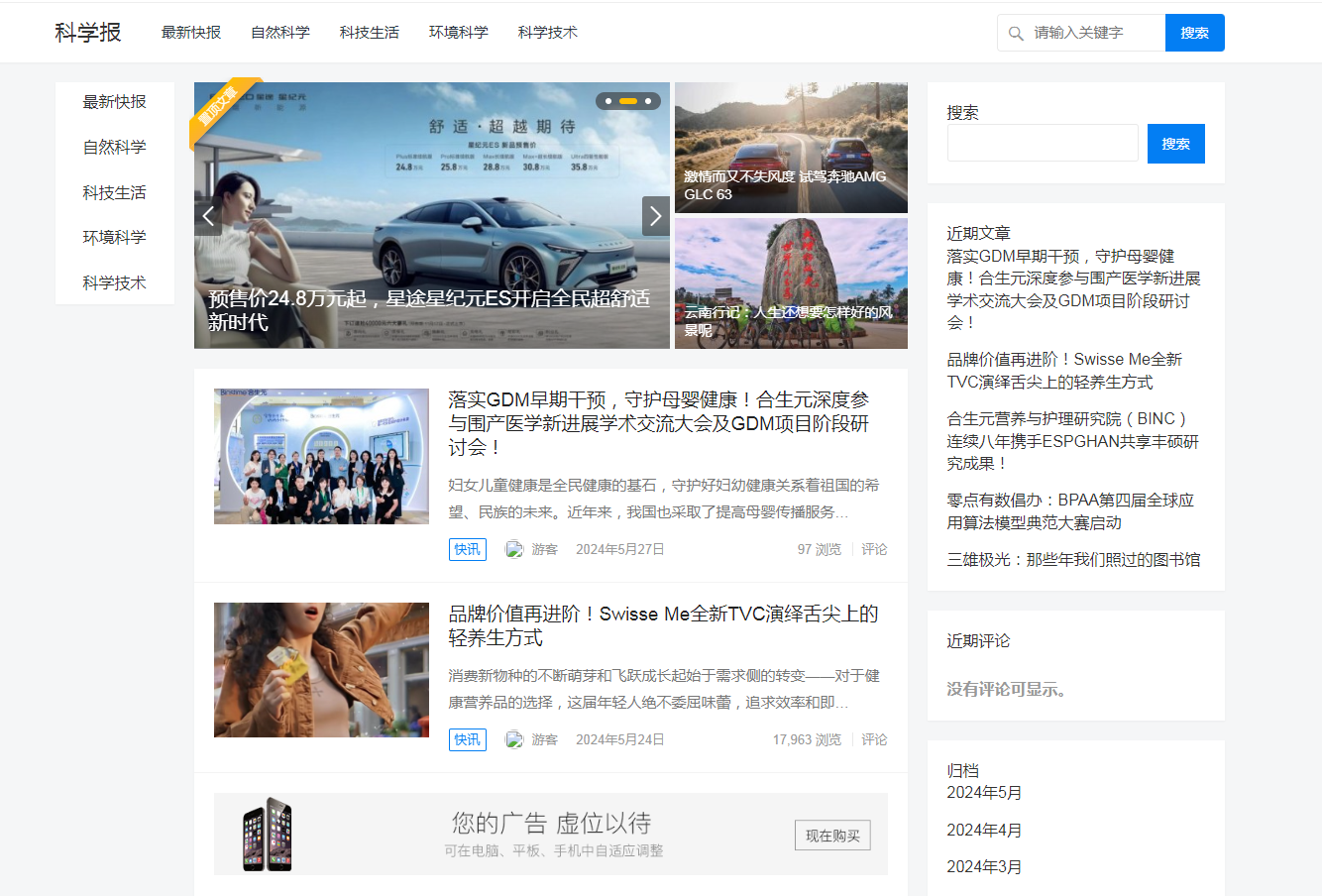Open 科技生活 in top navigation
This screenshot has height=896, width=1322.
tap(370, 33)
